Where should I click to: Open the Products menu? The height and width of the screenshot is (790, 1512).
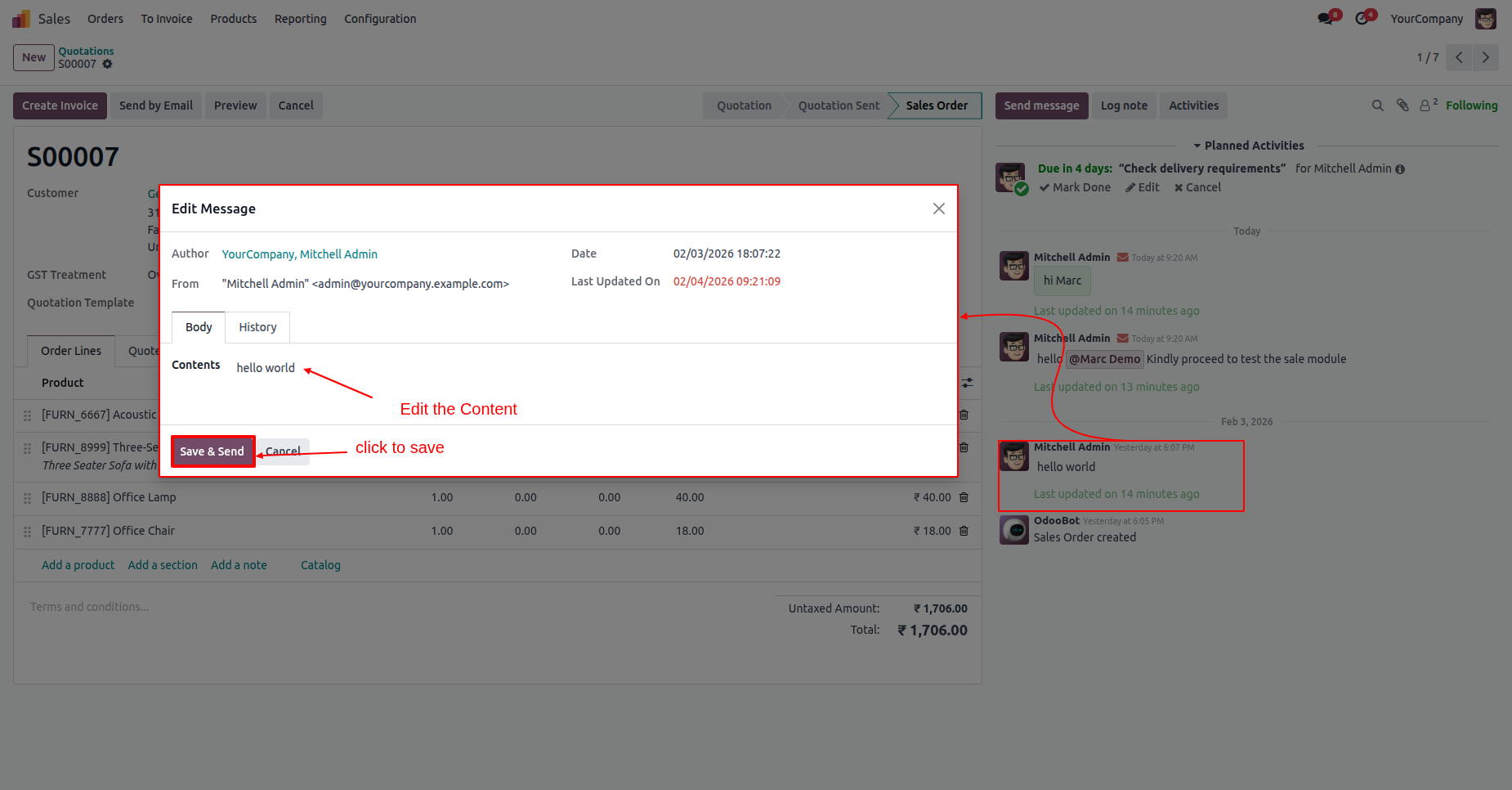pos(234,19)
